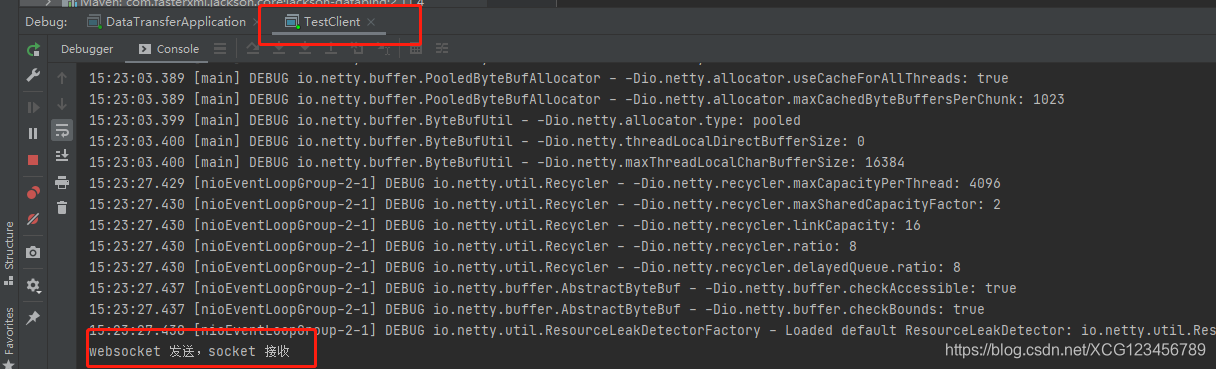Switch to the Console tab
1216x369 pixels.
point(170,49)
